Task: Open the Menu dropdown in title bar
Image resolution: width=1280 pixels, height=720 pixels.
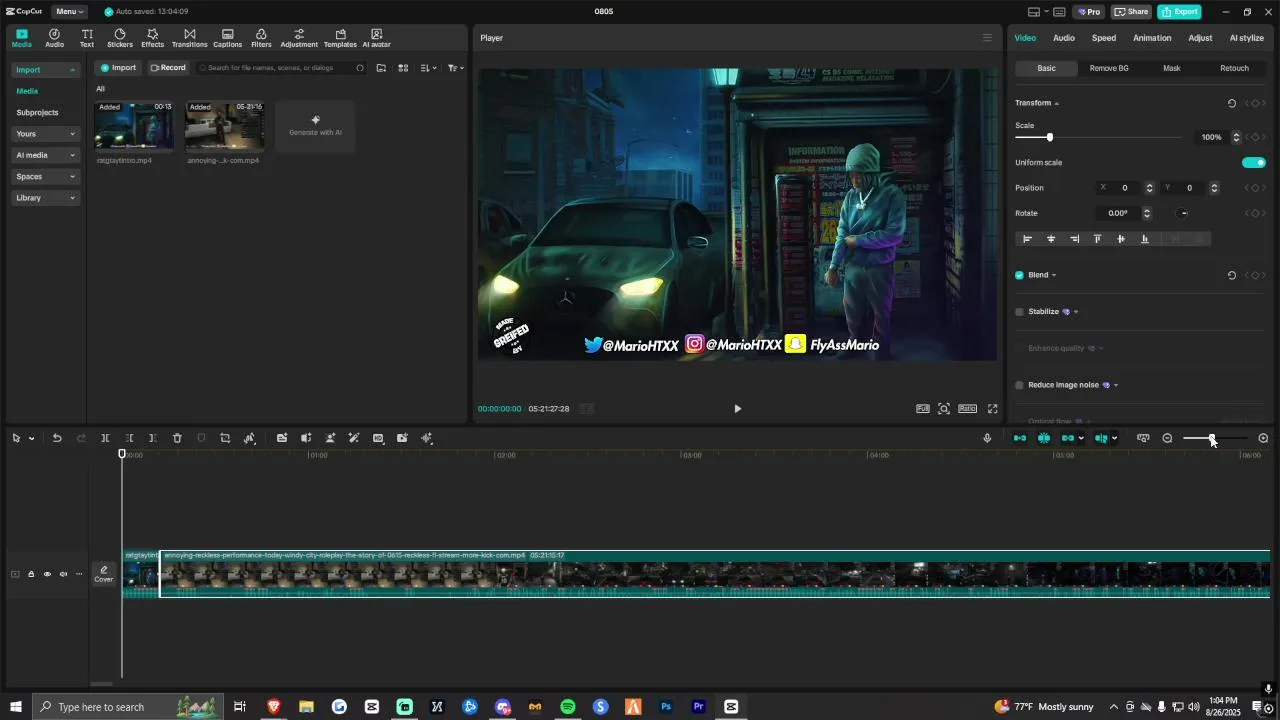Action: coord(69,12)
